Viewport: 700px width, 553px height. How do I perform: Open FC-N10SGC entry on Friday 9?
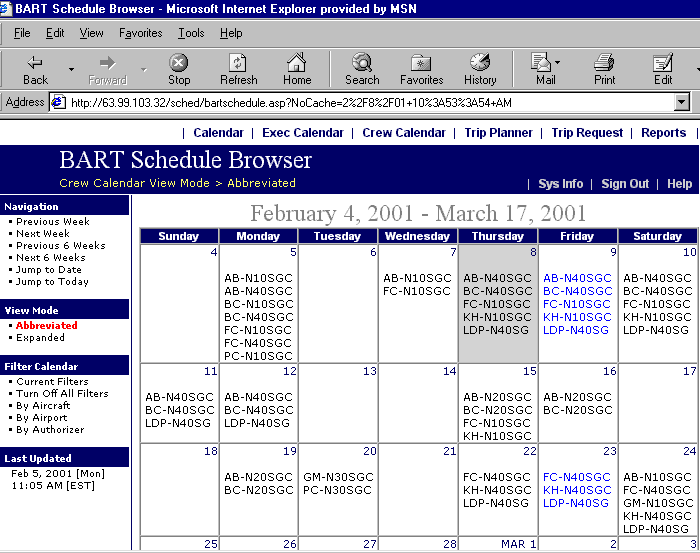(576, 304)
